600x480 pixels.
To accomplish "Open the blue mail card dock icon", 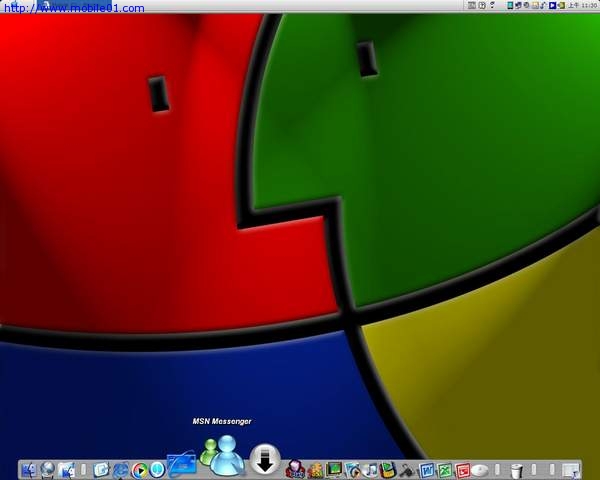I will click(182, 463).
